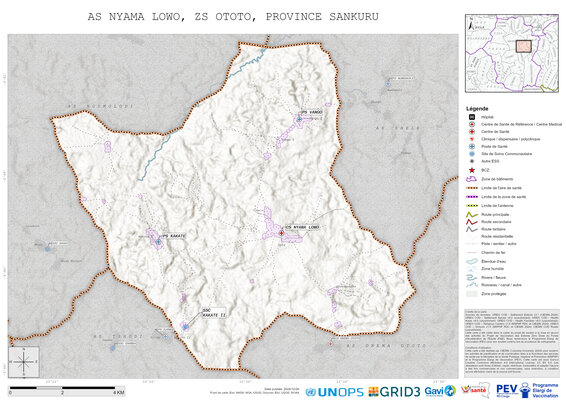Click the 'AS OKEMA OTOTO' neighboring area label

point(387,345)
